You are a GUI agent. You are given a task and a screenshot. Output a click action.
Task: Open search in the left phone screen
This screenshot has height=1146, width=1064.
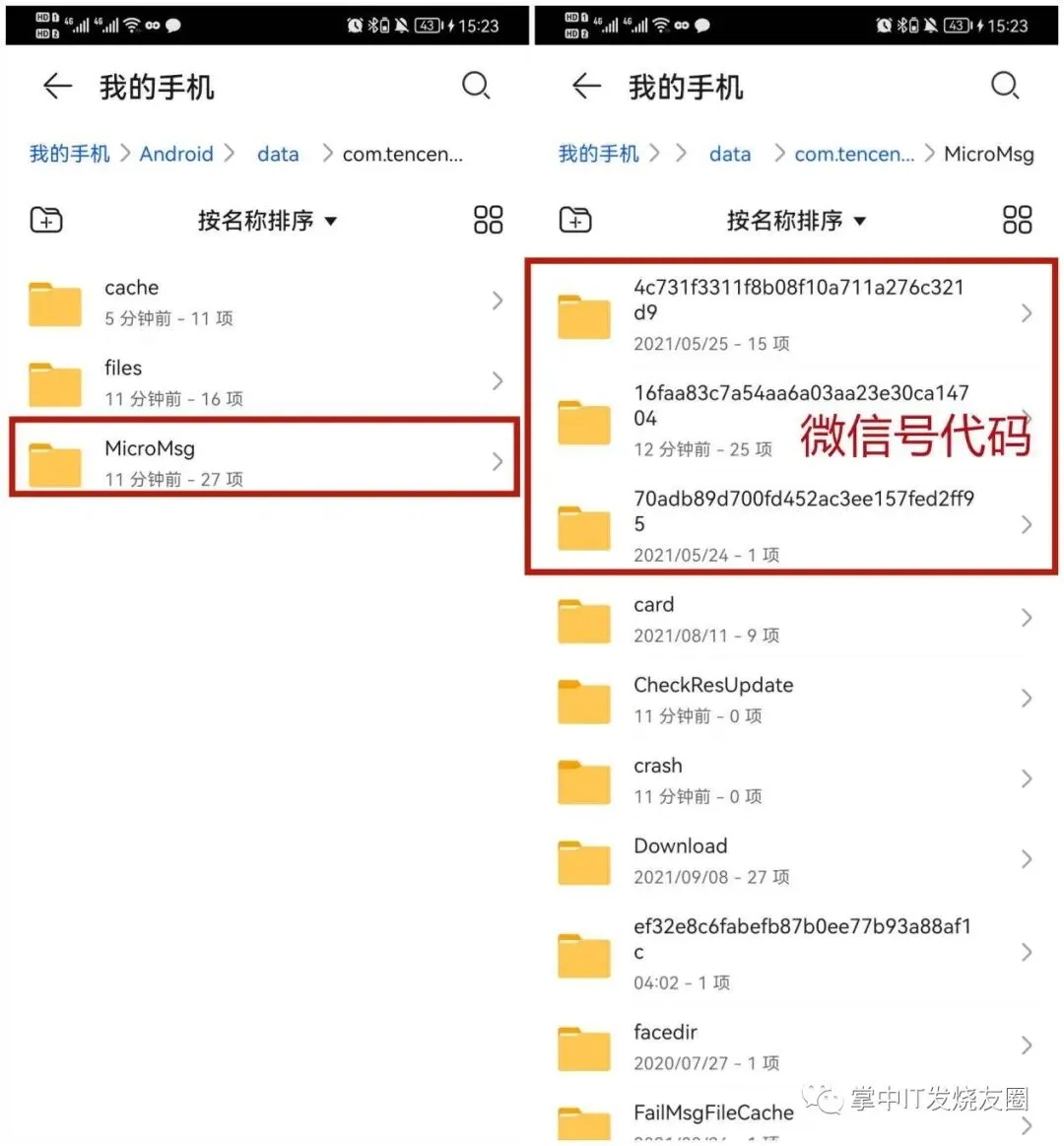pos(476,86)
